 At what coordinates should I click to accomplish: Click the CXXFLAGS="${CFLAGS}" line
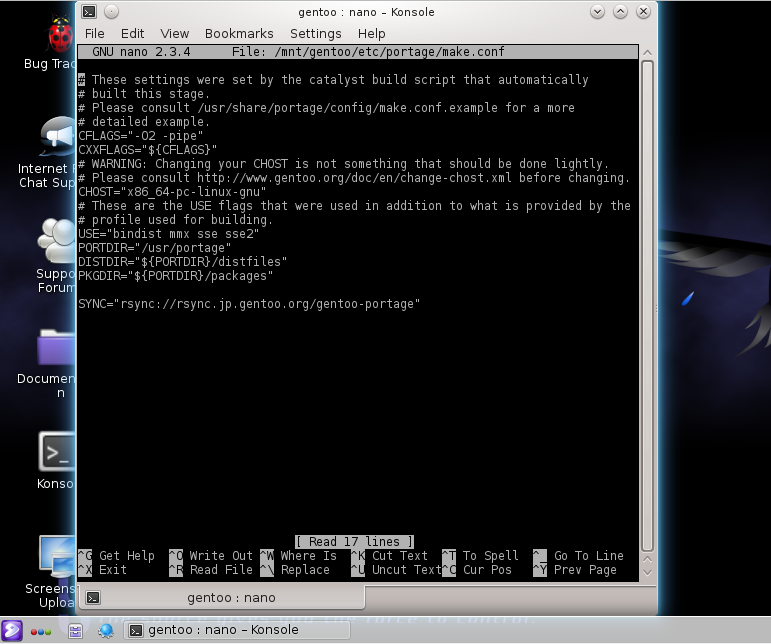[148, 149]
